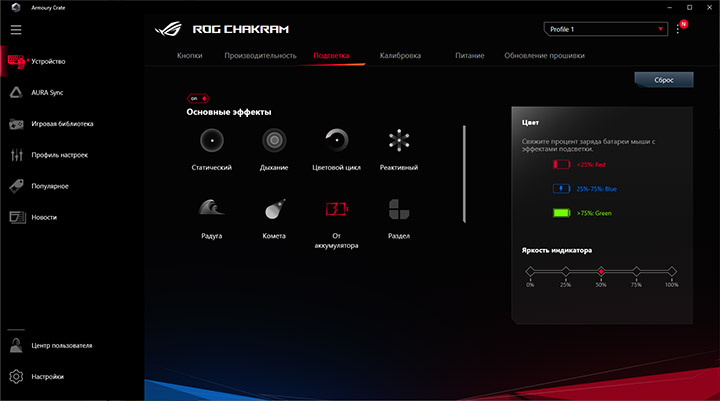The image size is (720, 401).
Task: Click the effects list vertical scrollbar
Action: click(x=464, y=174)
